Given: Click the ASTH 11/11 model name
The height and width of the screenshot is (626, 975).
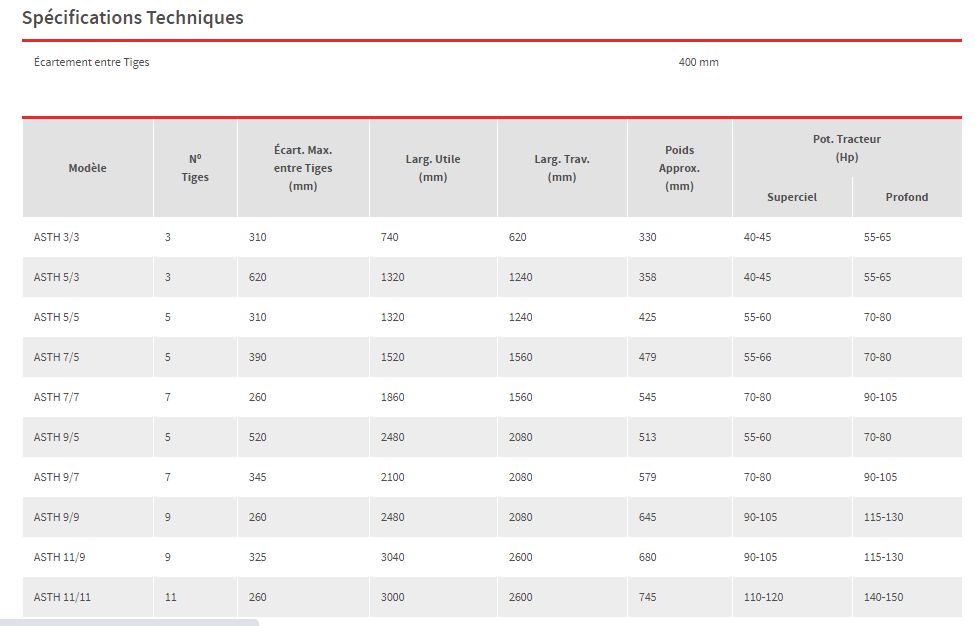Looking at the screenshot, I should pos(62,597).
